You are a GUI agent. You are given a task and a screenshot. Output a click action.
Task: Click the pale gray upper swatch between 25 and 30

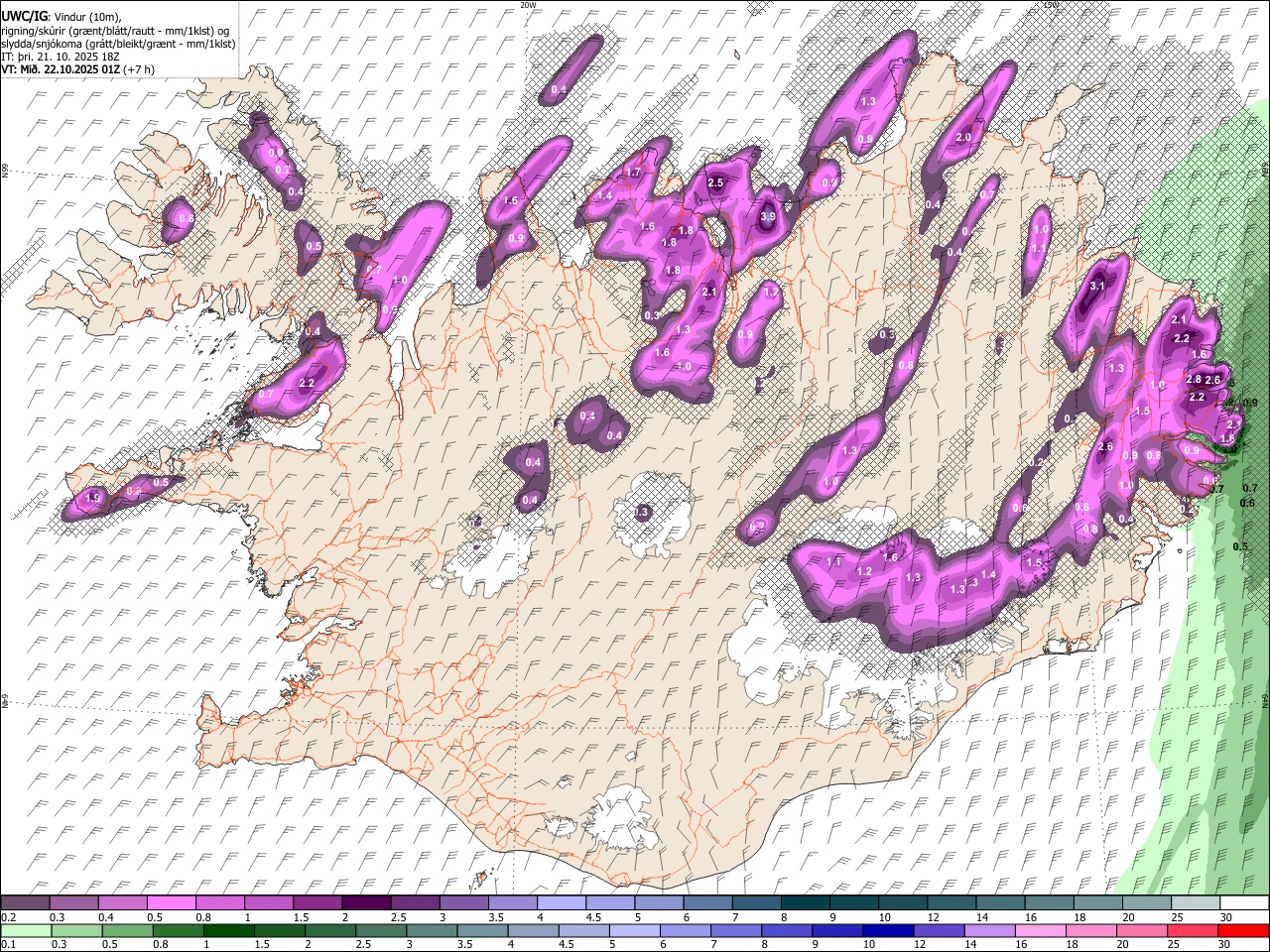point(1197,903)
